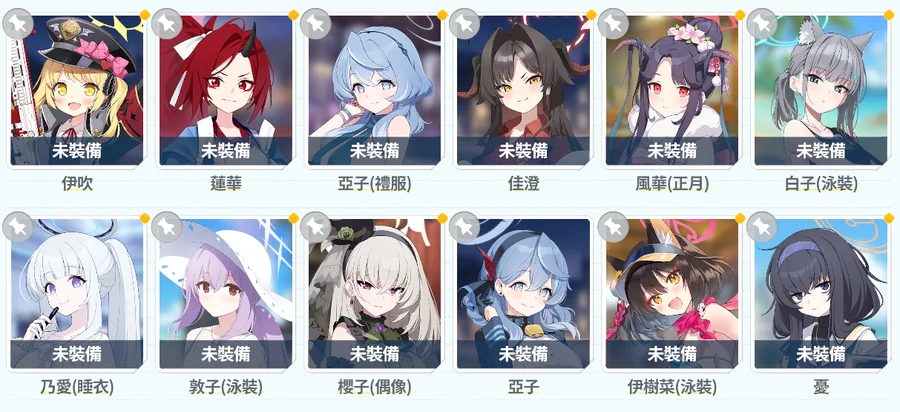Image resolution: width=900 pixels, height=412 pixels.
Task: Click pin icon on 敦子(泳裝) card
Action: coord(166,227)
